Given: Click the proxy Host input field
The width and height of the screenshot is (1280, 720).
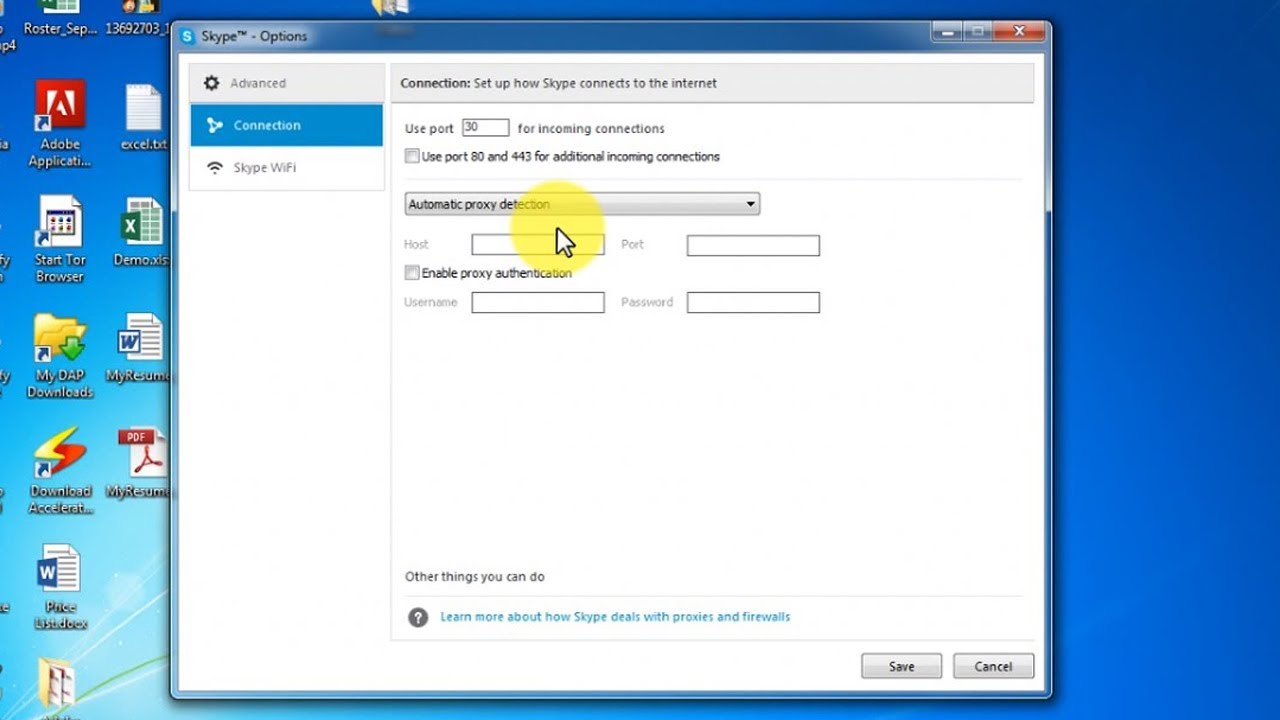Looking at the screenshot, I should pos(538,245).
